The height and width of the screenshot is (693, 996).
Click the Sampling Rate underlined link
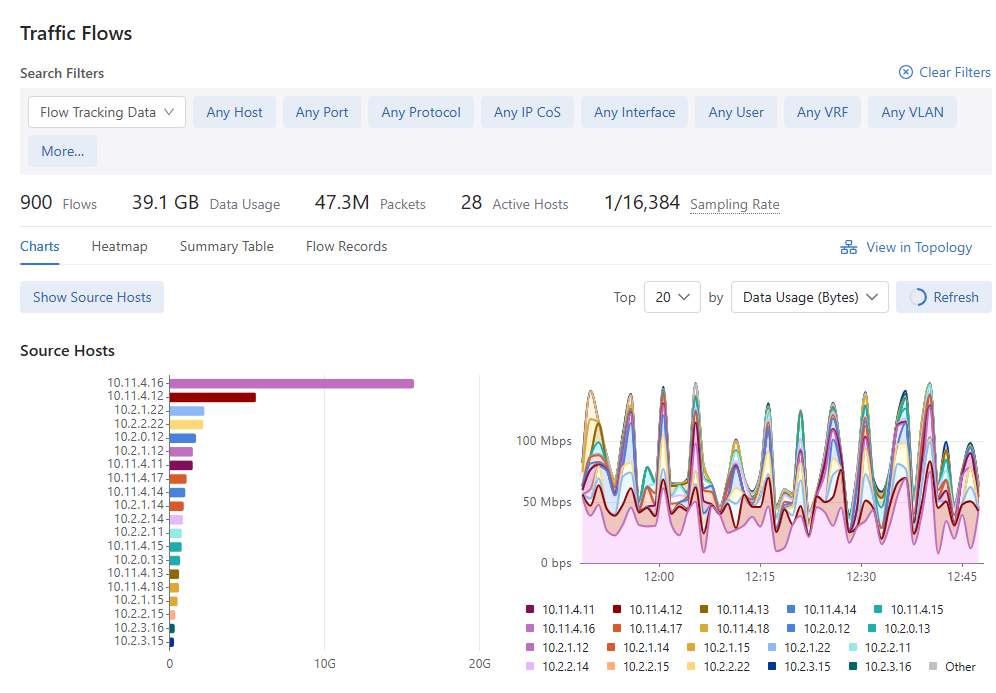pos(735,205)
